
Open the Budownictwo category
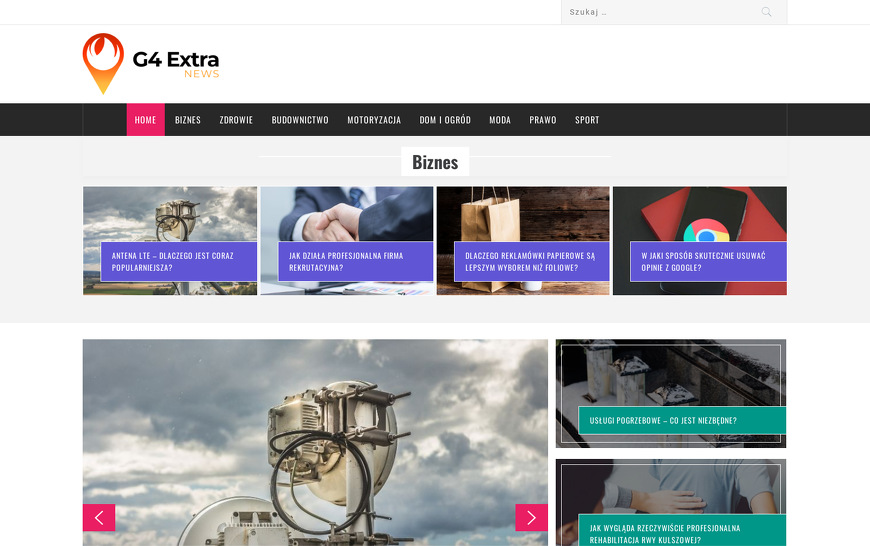300,120
